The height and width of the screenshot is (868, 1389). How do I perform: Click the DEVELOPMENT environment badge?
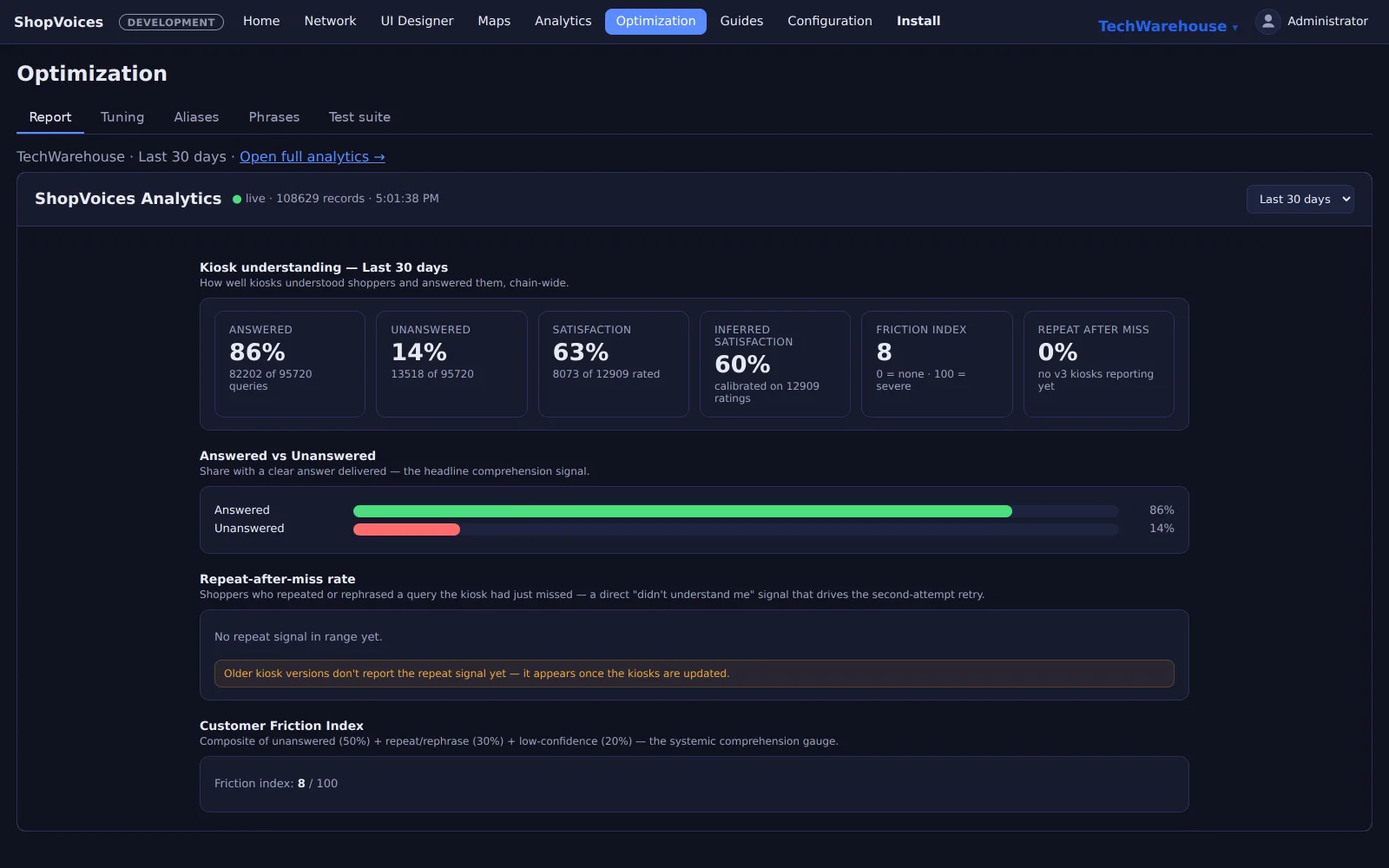(x=171, y=23)
